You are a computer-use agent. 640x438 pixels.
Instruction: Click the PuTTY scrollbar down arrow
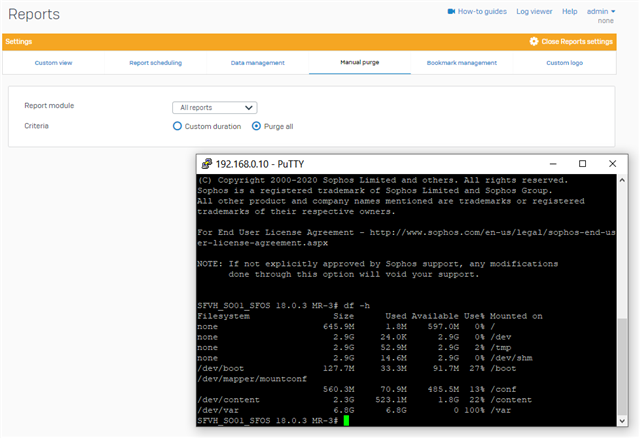[622, 421]
